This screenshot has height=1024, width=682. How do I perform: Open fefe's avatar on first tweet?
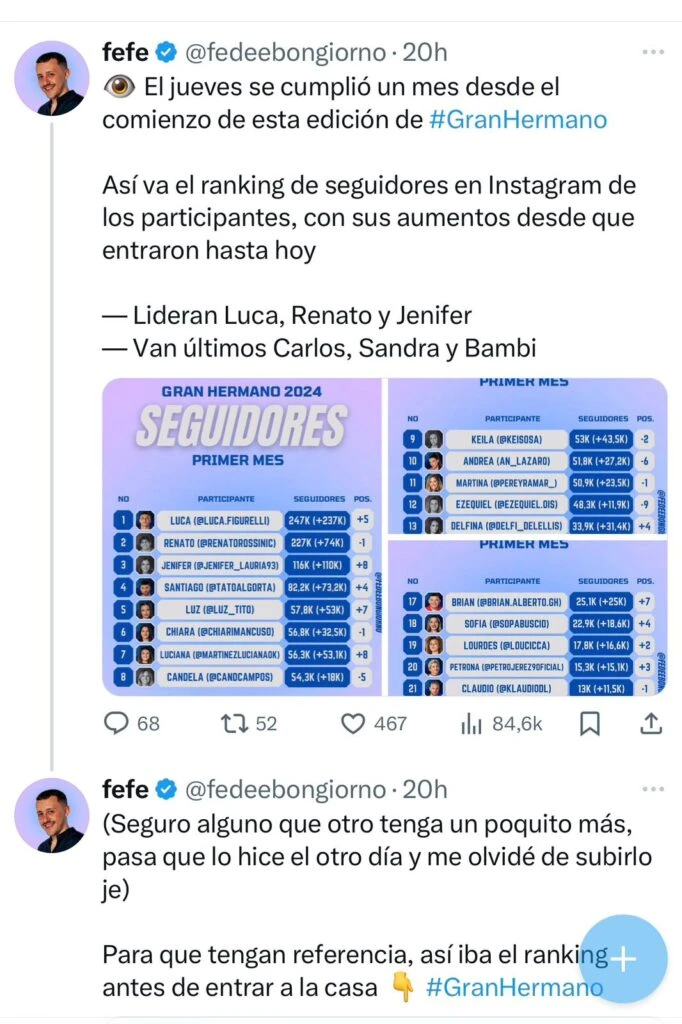(52, 79)
